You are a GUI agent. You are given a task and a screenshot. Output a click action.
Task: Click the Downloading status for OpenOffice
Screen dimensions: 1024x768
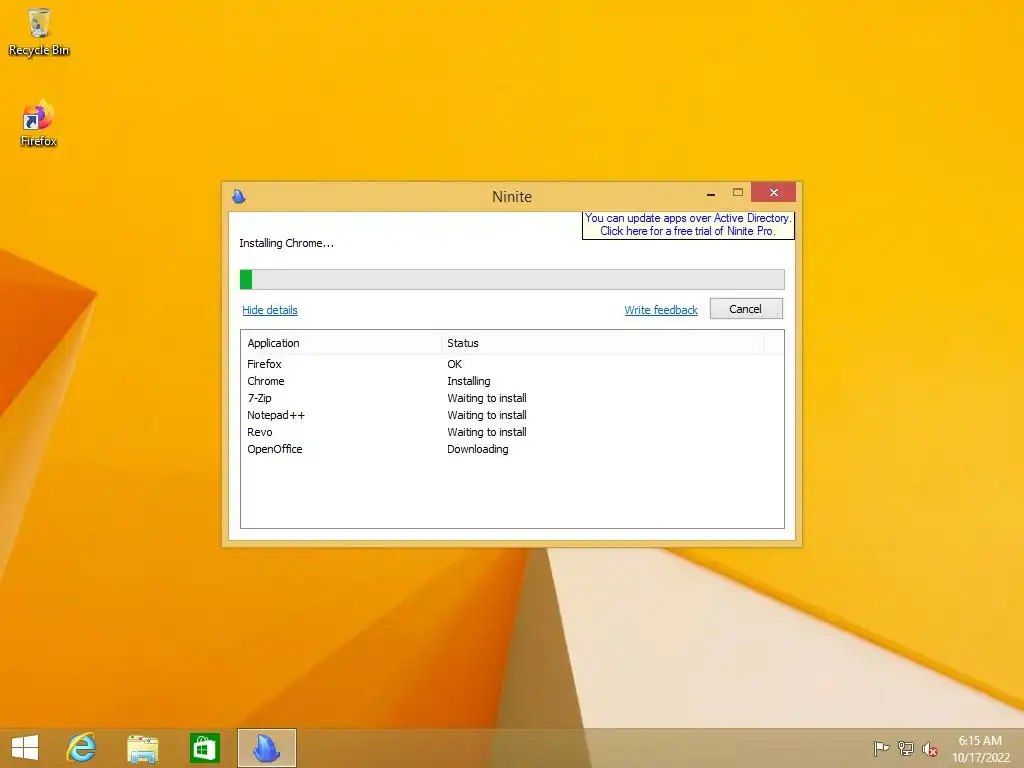(x=477, y=449)
